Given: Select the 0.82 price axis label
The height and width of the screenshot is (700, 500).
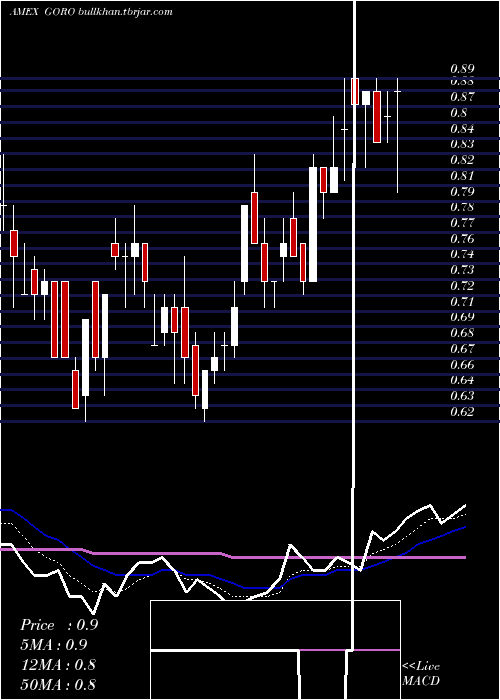Looking at the screenshot, I should (x=462, y=160).
